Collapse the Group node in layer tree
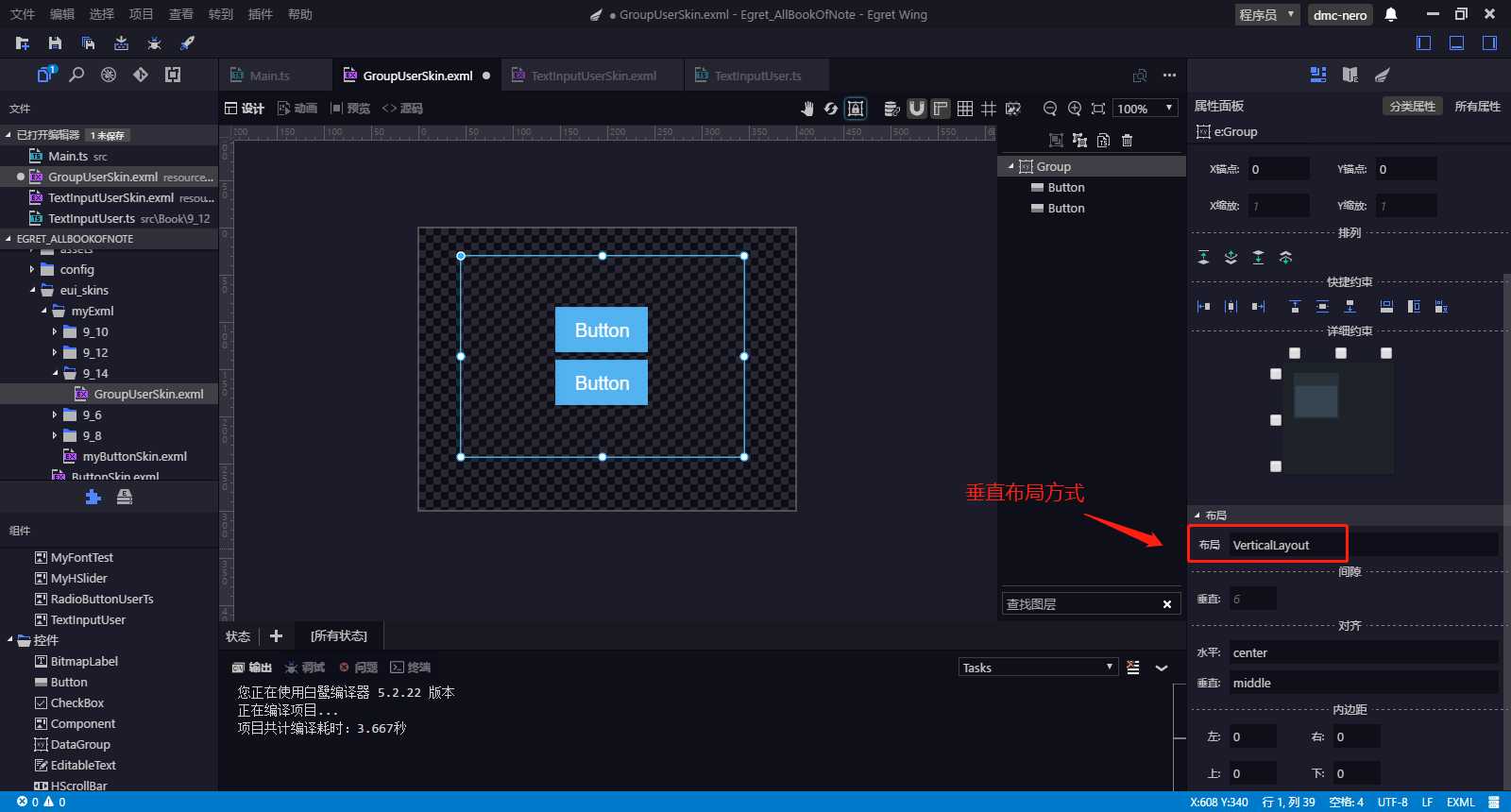This screenshot has width=1511, height=812. (1010, 166)
